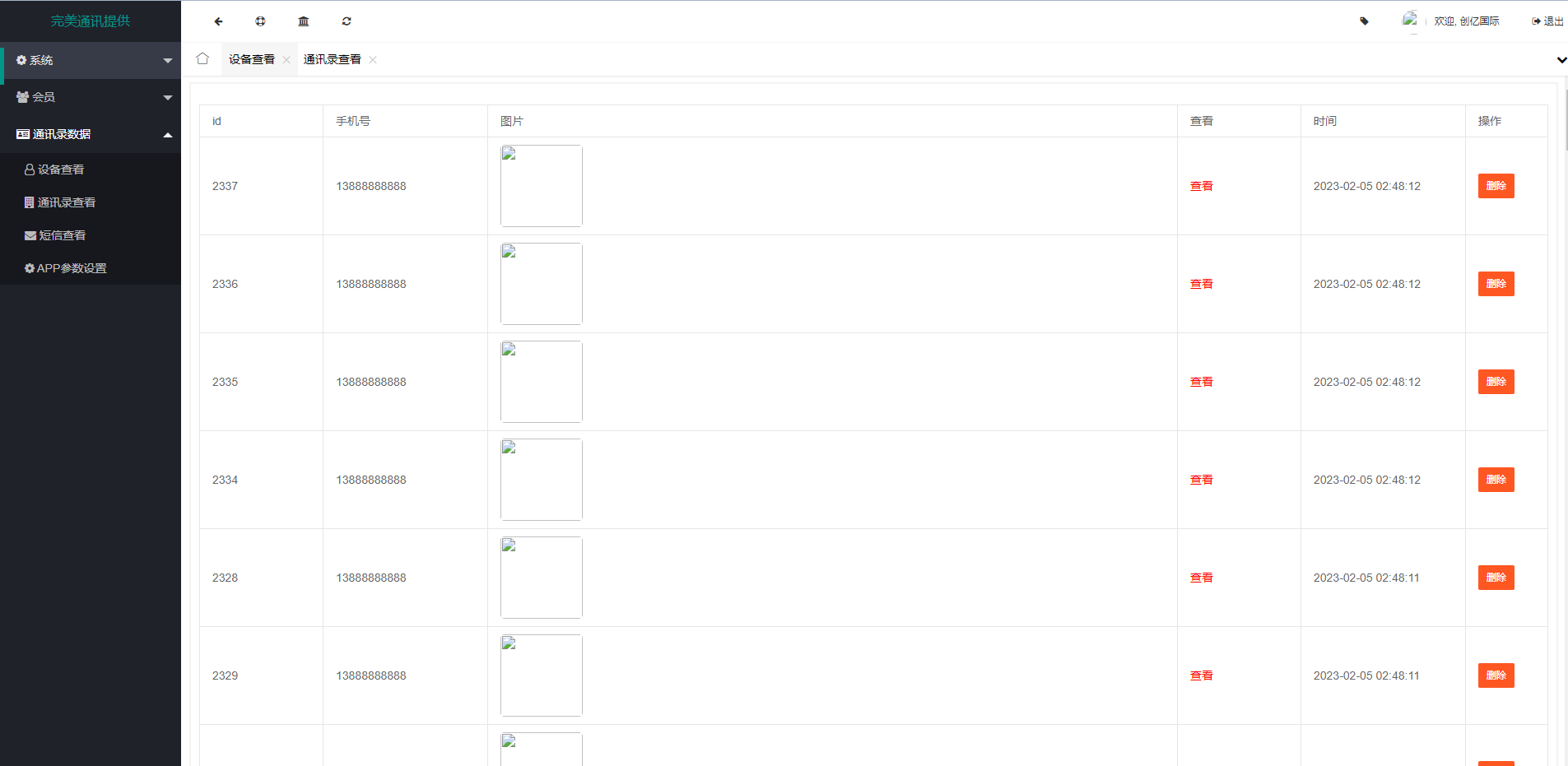The height and width of the screenshot is (766, 1568).
Task: Close the 设备查看 tab
Action: (286, 59)
